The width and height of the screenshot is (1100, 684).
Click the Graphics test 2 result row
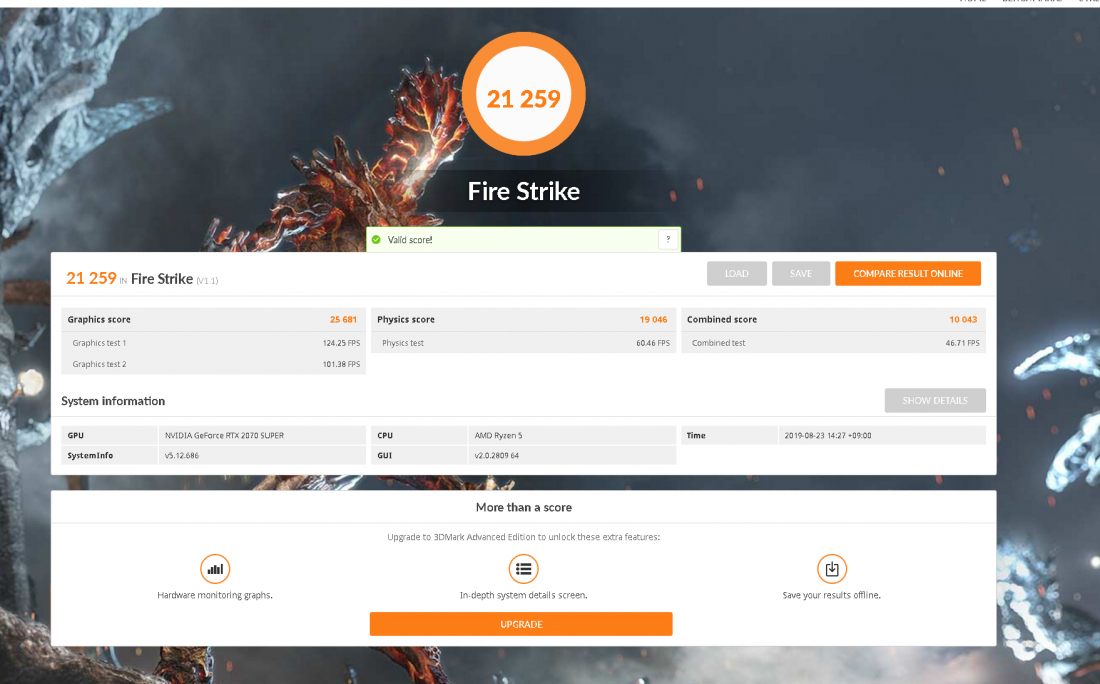click(213, 364)
